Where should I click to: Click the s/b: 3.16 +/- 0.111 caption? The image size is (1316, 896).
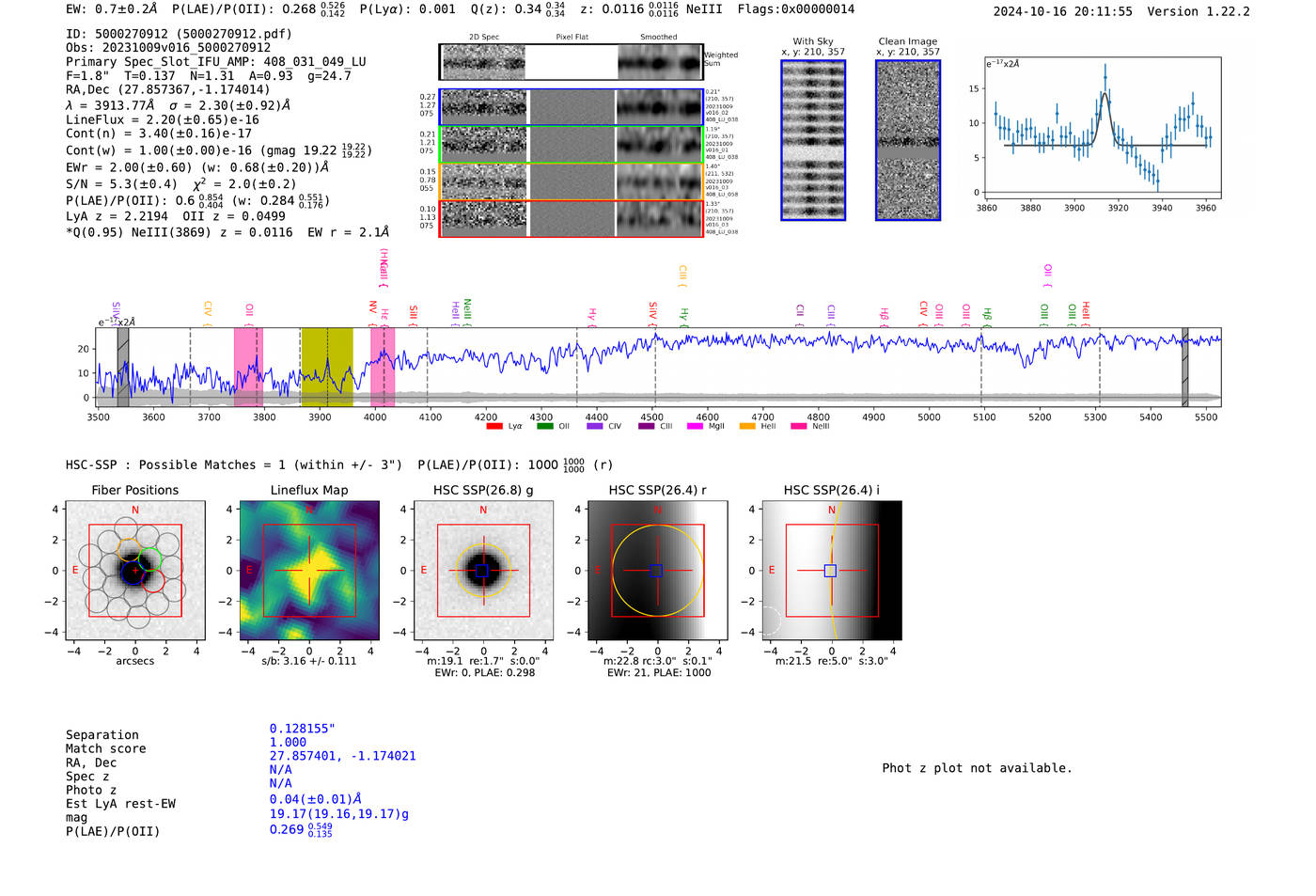click(309, 661)
